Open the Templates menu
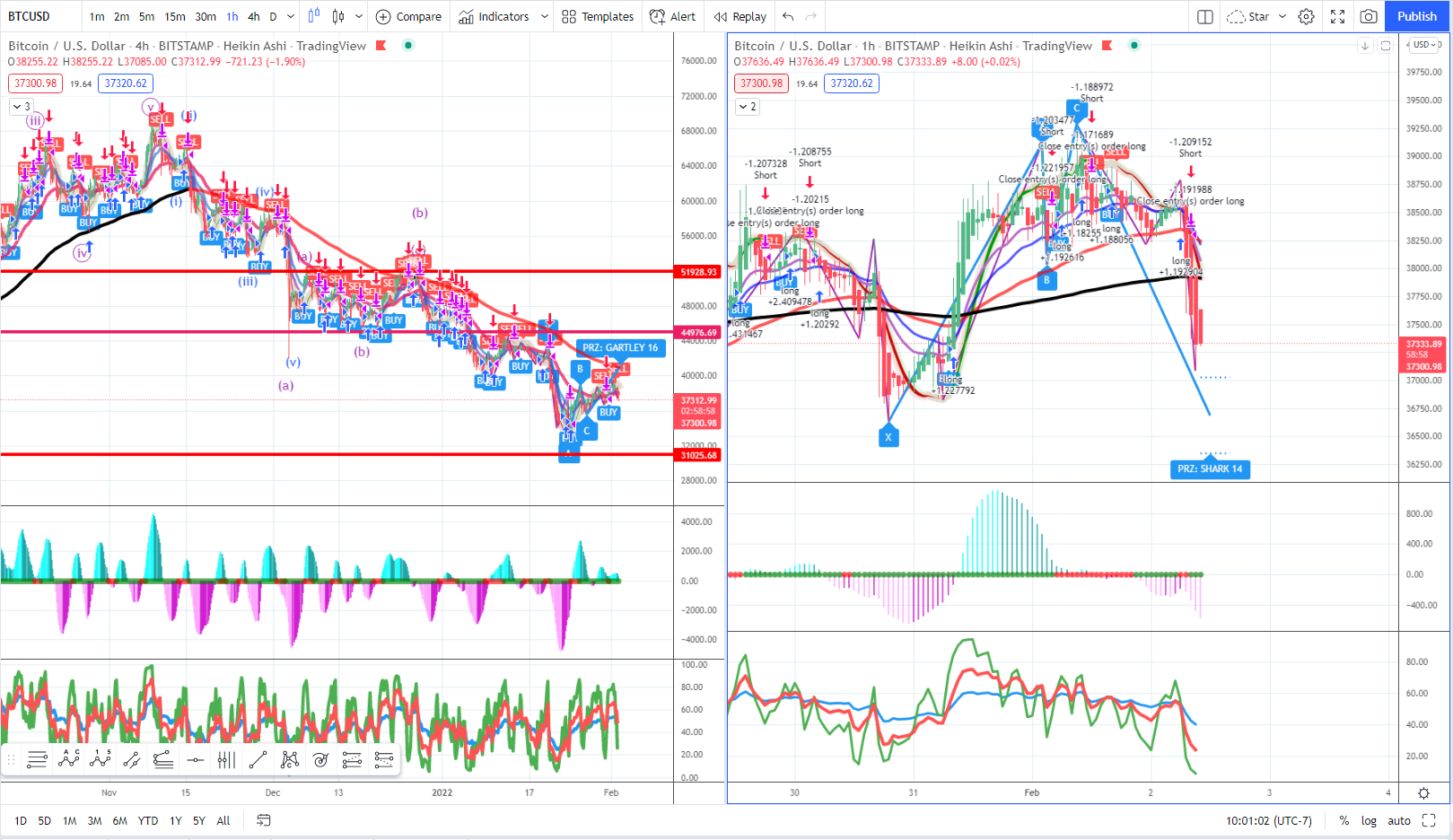Image resolution: width=1453 pixels, height=840 pixels. 598,16
